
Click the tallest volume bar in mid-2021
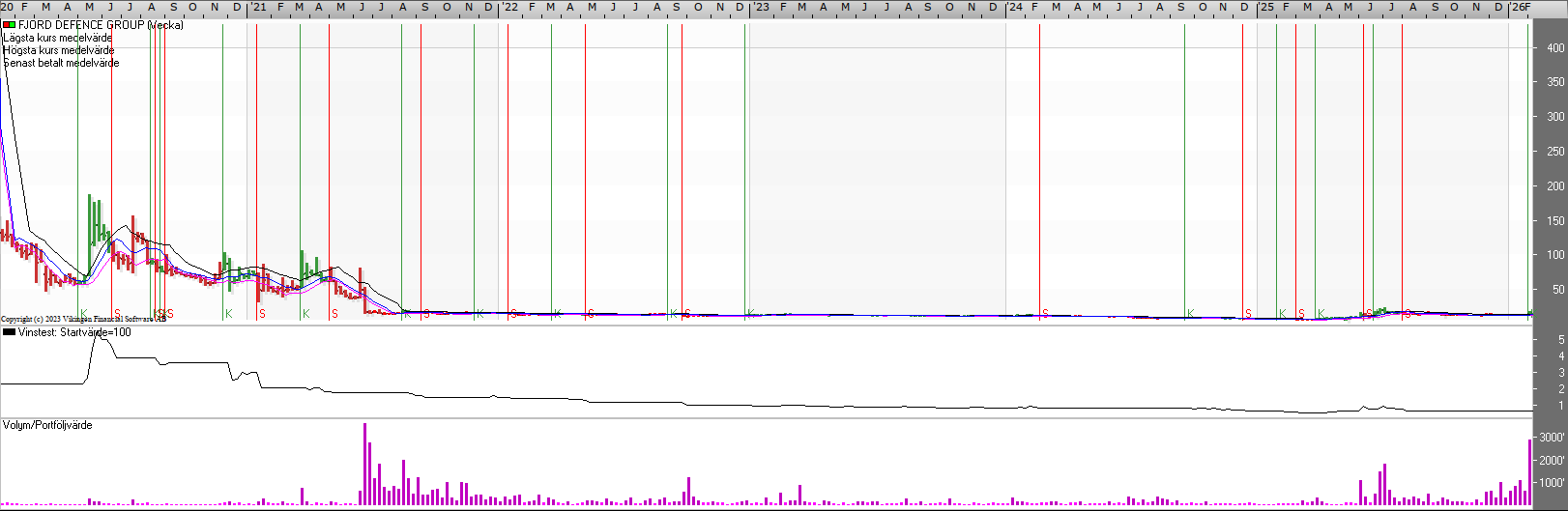364,464
